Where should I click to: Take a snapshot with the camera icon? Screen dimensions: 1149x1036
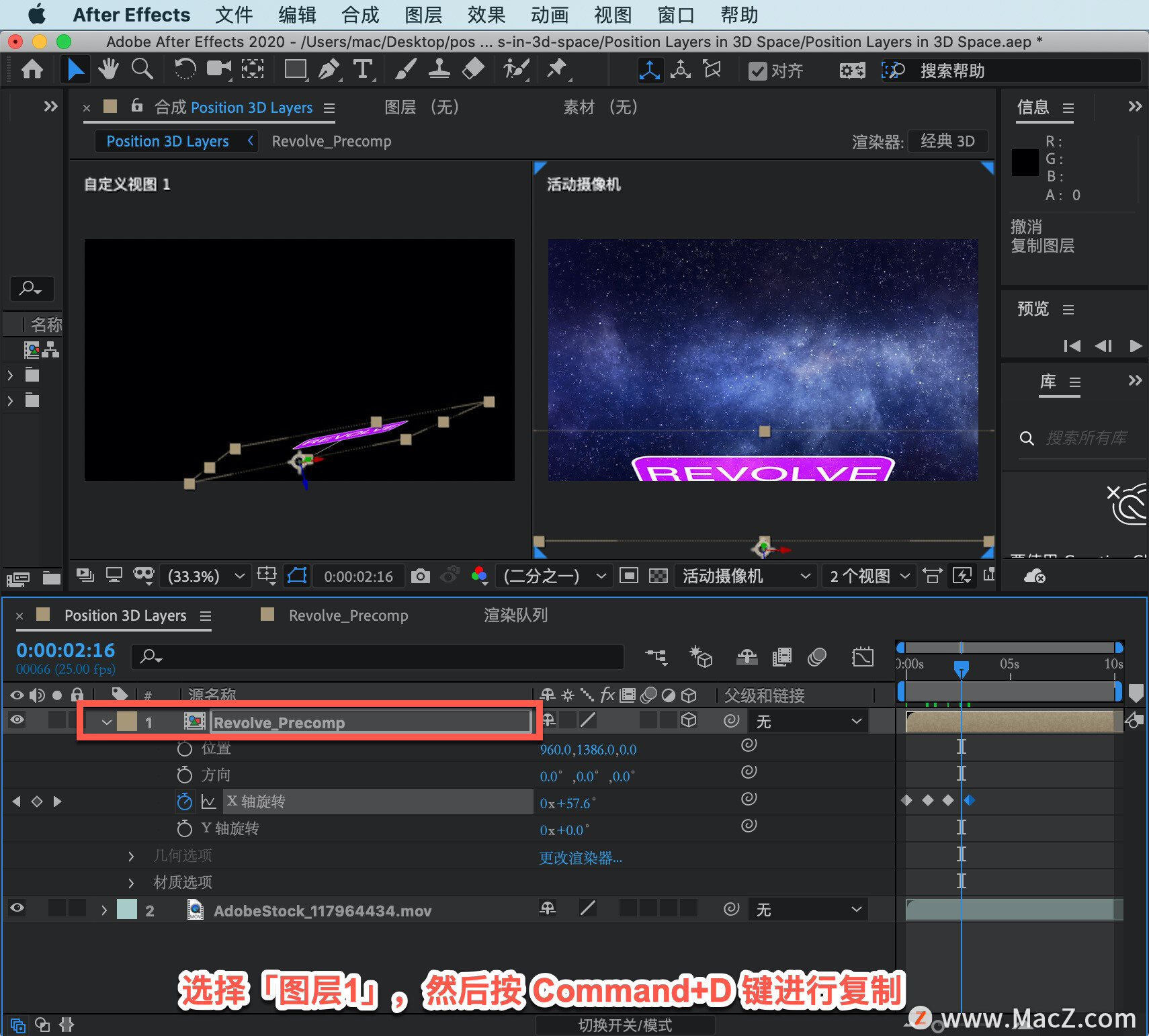pos(421,576)
